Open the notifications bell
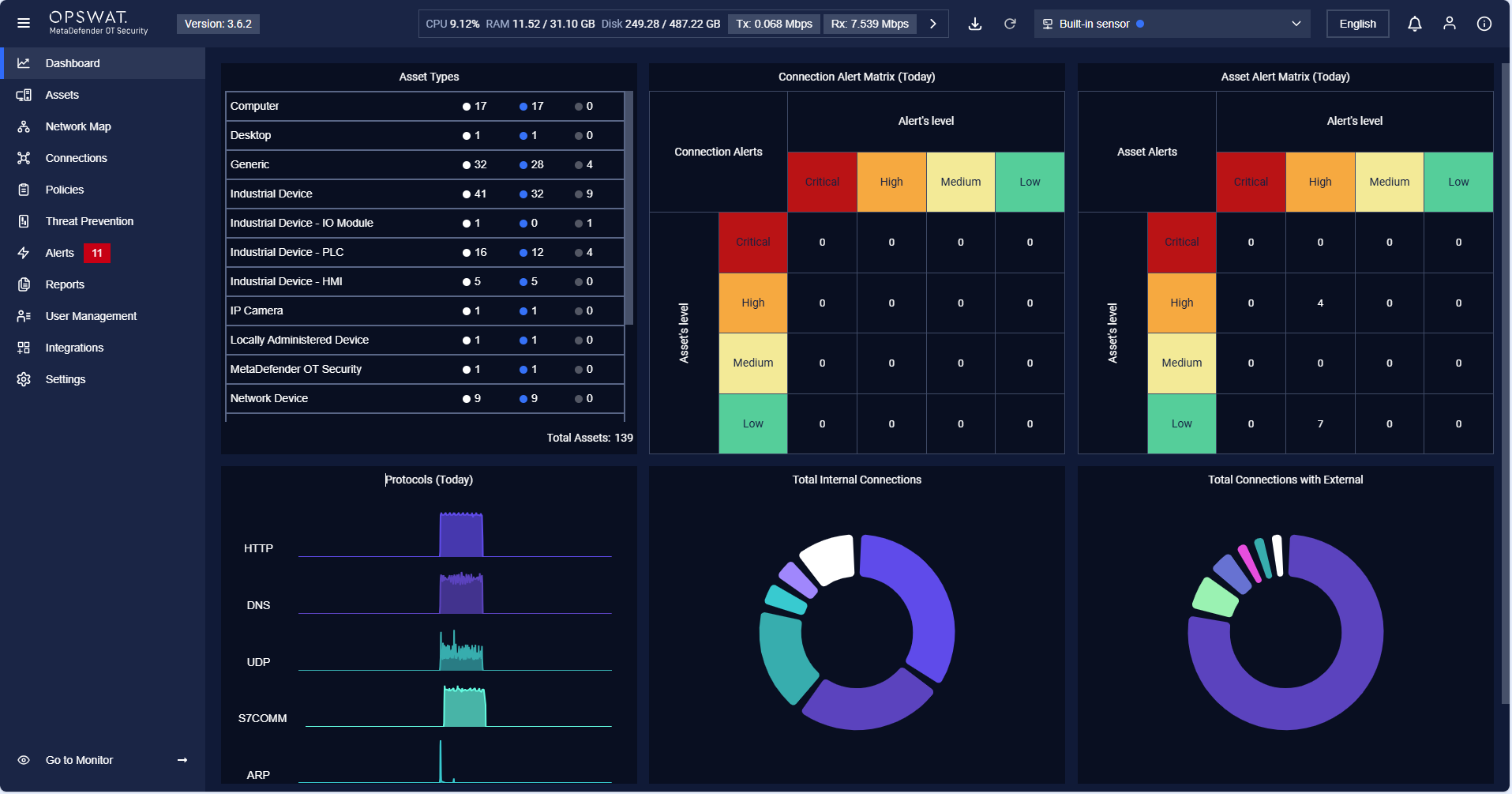This screenshot has width=1512, height=794. [x=1414, y=24]
